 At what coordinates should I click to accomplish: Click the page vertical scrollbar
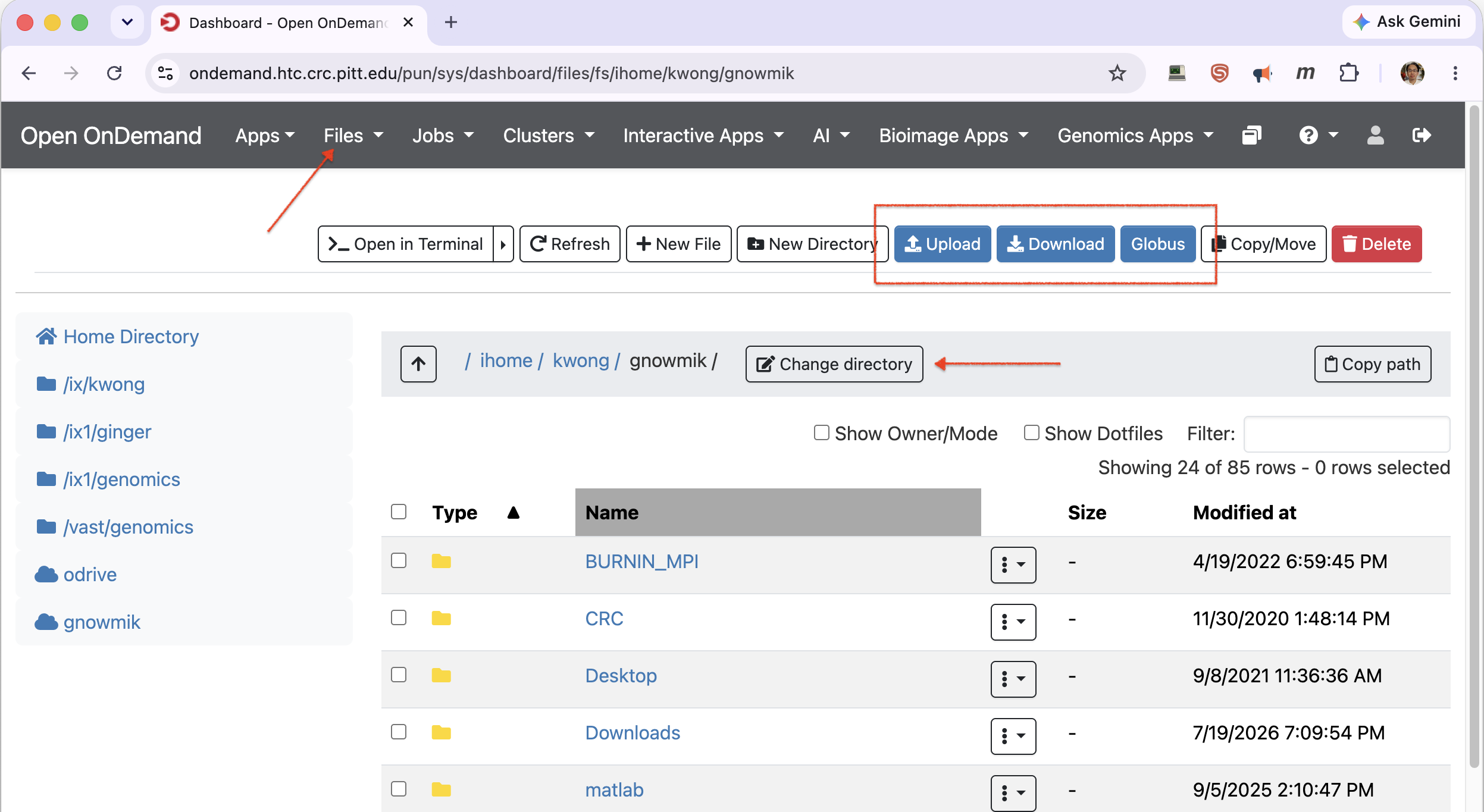click(x=1474, y=437)
